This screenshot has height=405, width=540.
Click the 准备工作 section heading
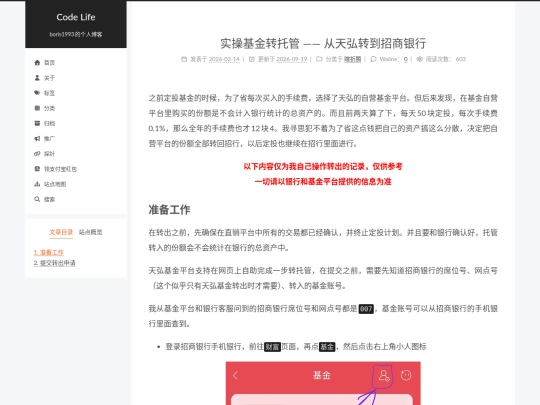169,209
